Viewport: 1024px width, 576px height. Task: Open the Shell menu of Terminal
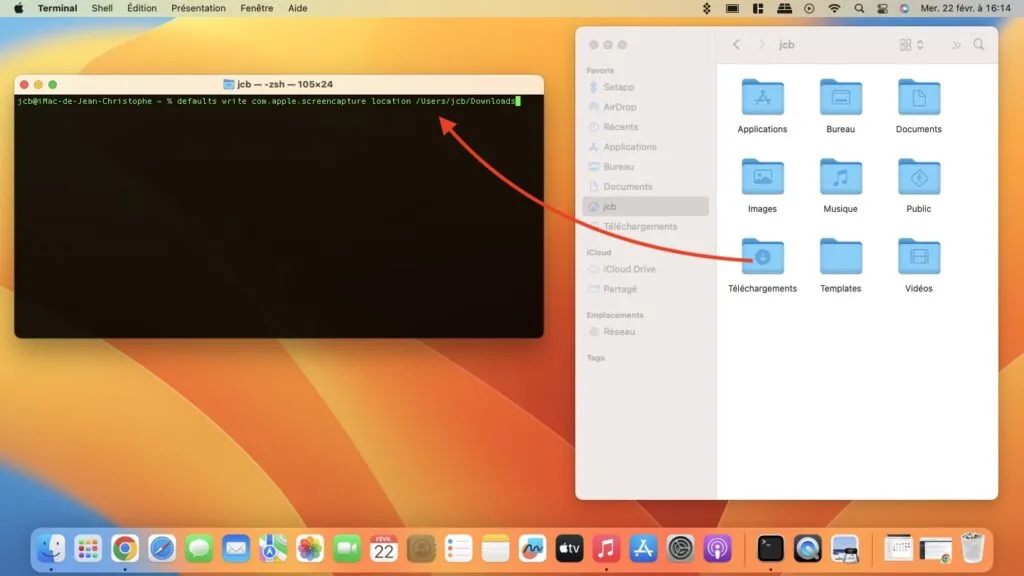(x=101, y=8)
